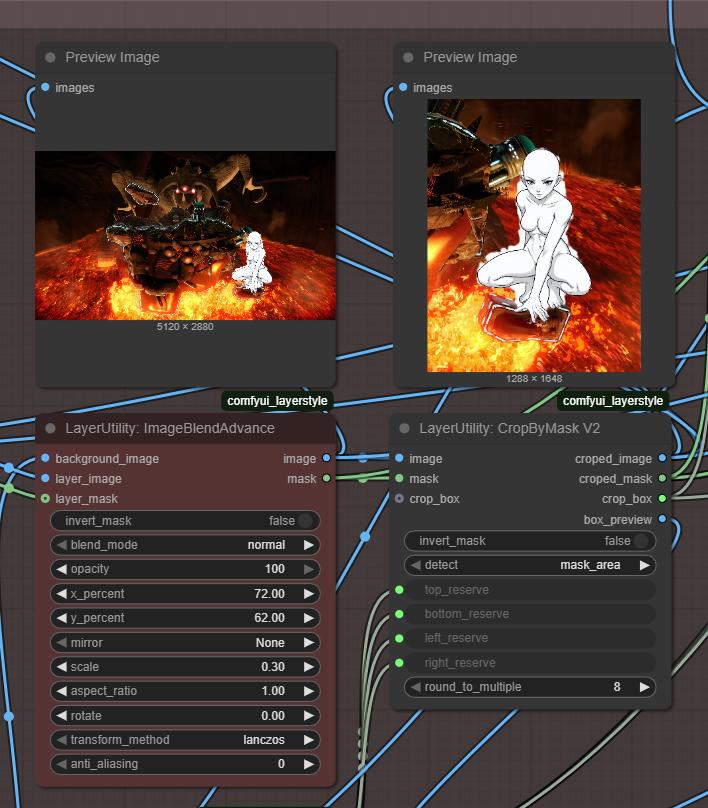Viewport: 708px width, 808px height.
Task: Click the crop_box input port
Action: (x=400, y=498)
